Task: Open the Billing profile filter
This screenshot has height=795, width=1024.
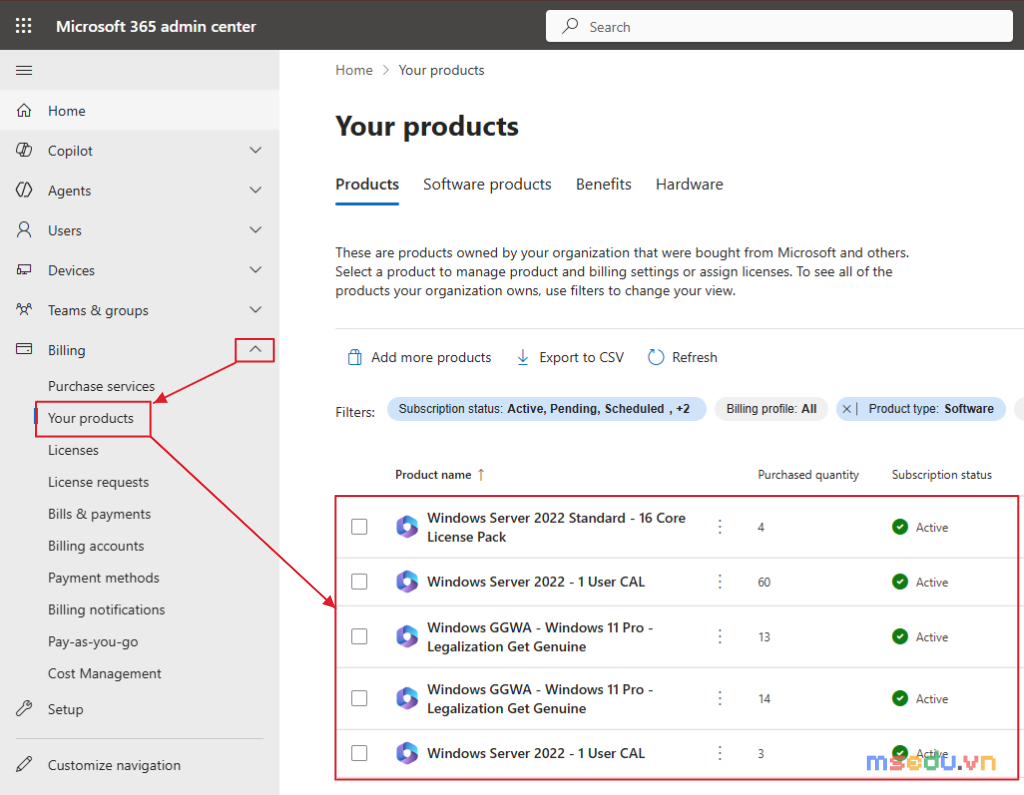Action: [771, 409]
